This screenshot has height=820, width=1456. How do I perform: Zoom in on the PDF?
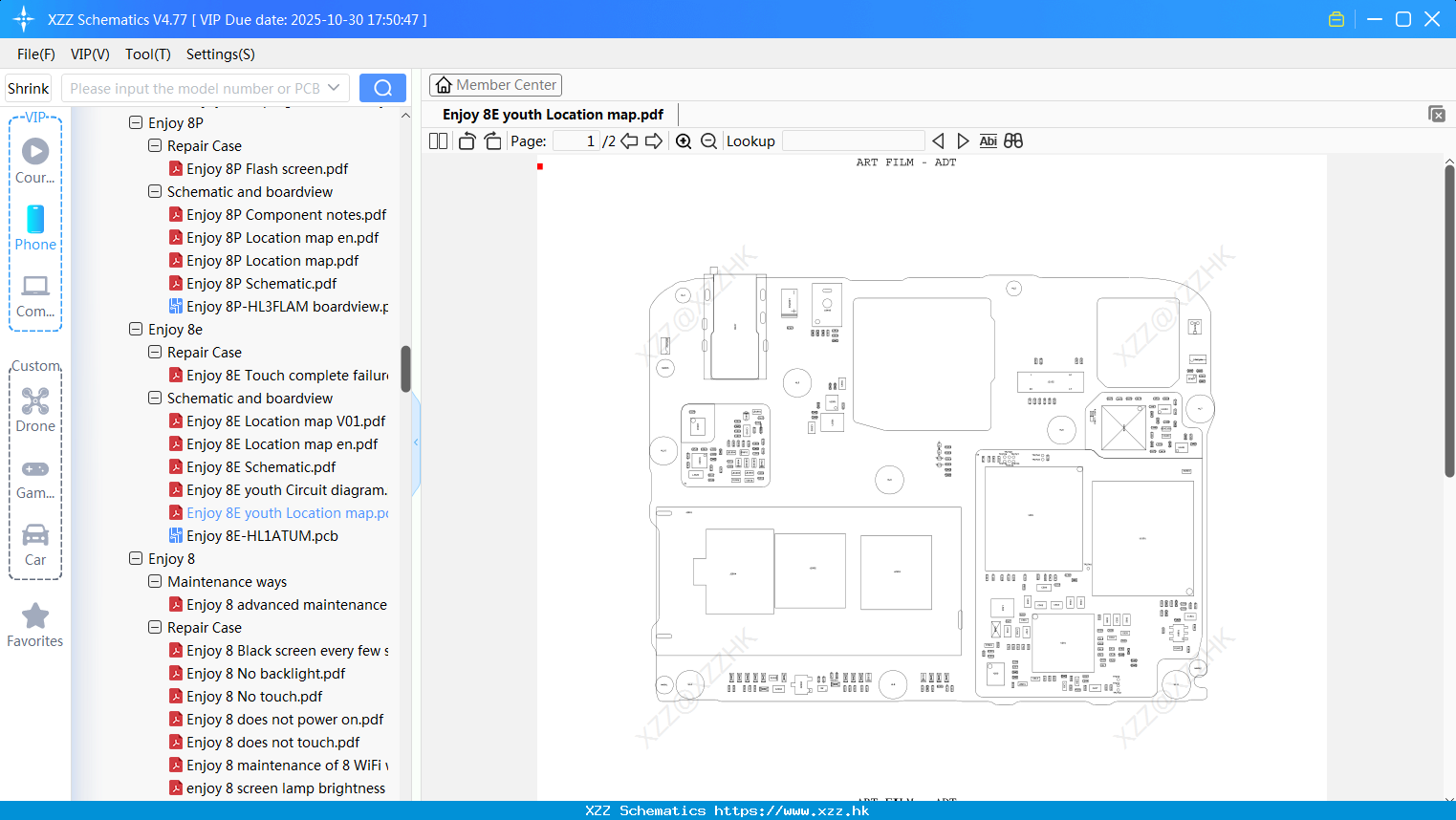[684, 140]
